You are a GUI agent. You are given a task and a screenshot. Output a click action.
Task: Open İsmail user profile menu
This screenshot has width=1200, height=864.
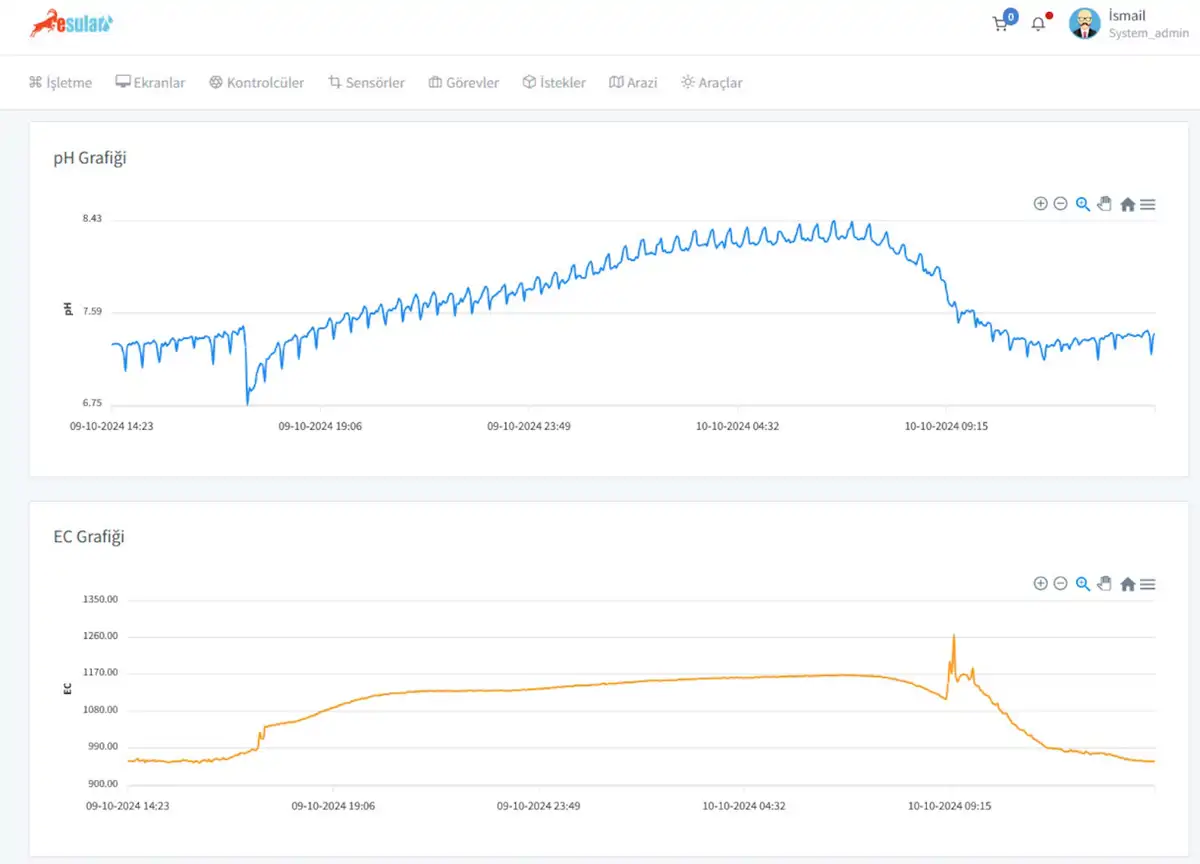pos(1128,24)
